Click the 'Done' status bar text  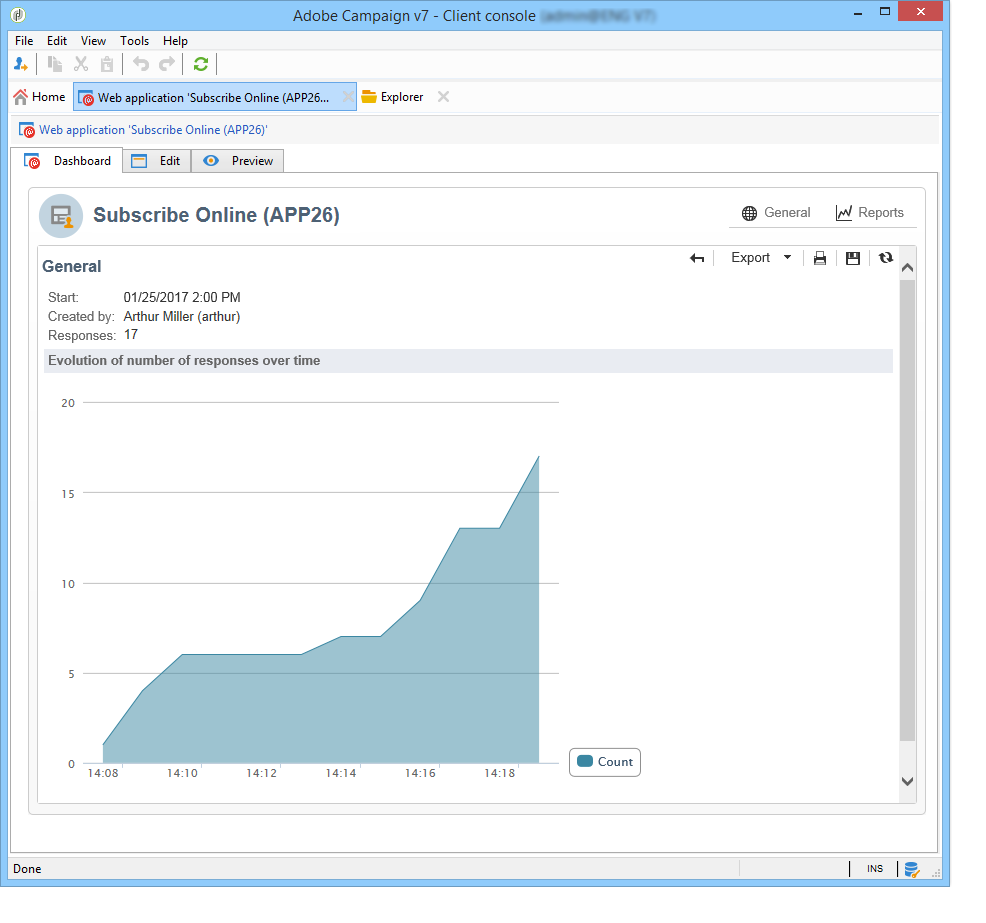[27, 869]
